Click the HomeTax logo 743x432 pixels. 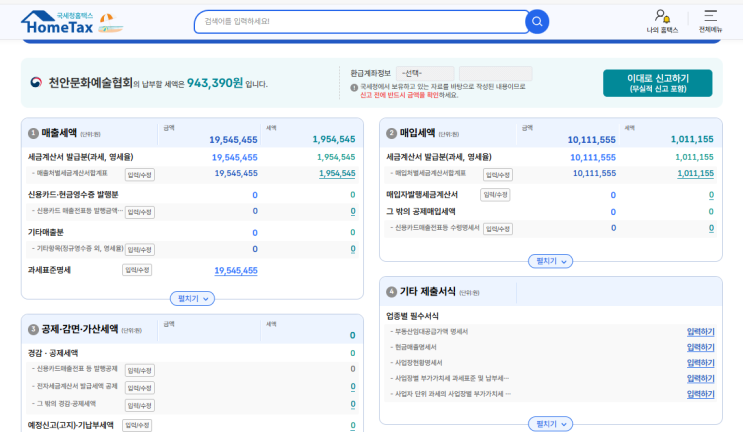point(59,22)
